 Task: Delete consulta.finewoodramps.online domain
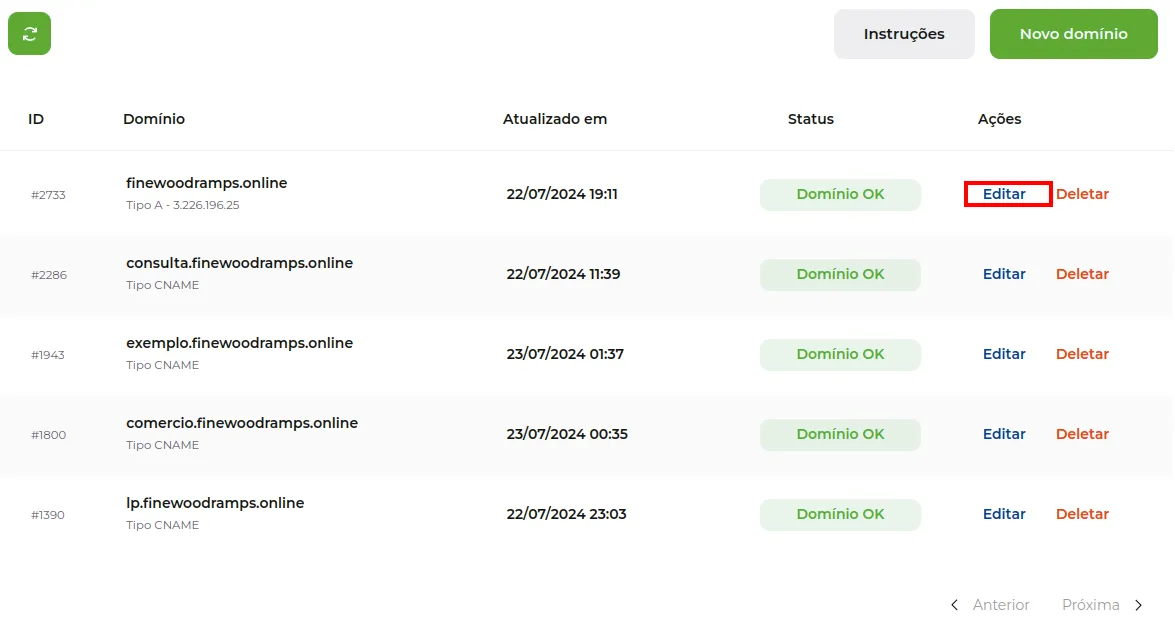pos(1082,274)
